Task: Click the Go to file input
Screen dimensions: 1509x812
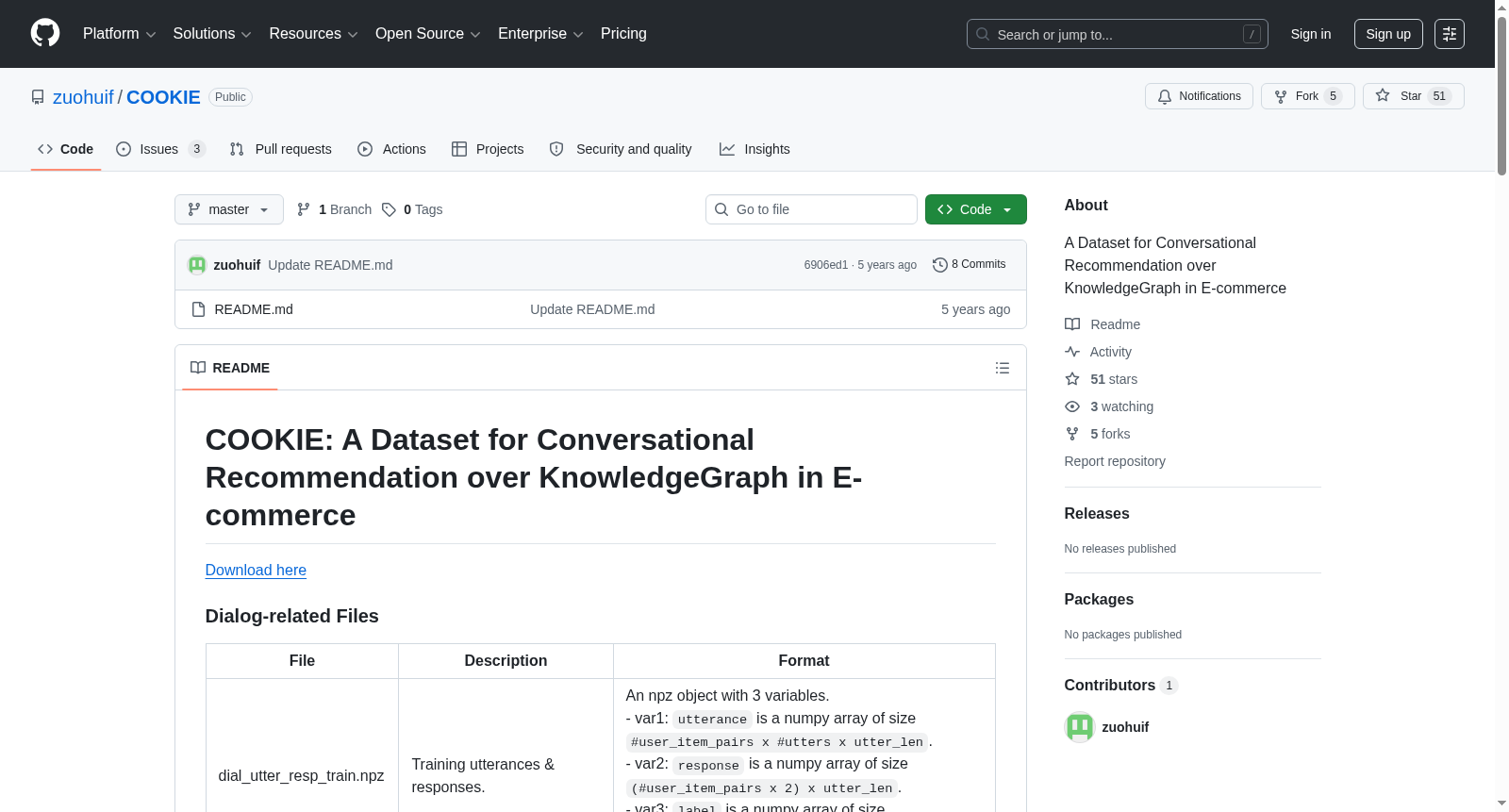Action: [811, 209]
